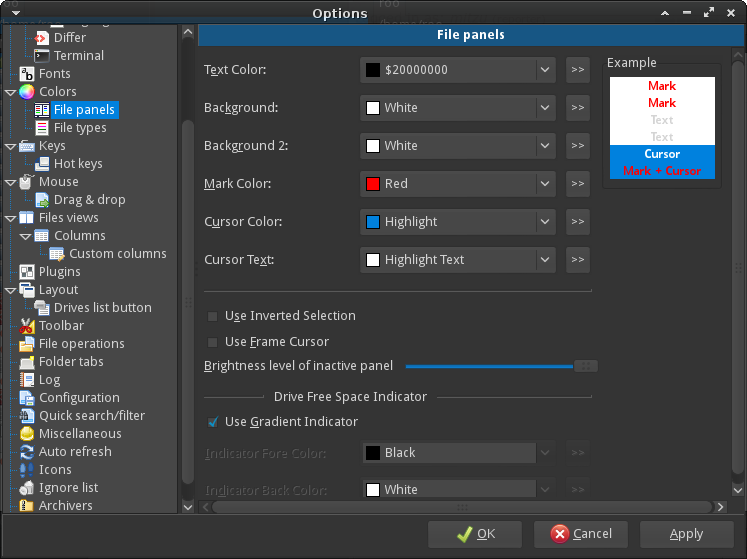Image resolution: width=747 pixels, height=559 pixels.
Task: Click the Cancel button
Action: pos(581,534)
